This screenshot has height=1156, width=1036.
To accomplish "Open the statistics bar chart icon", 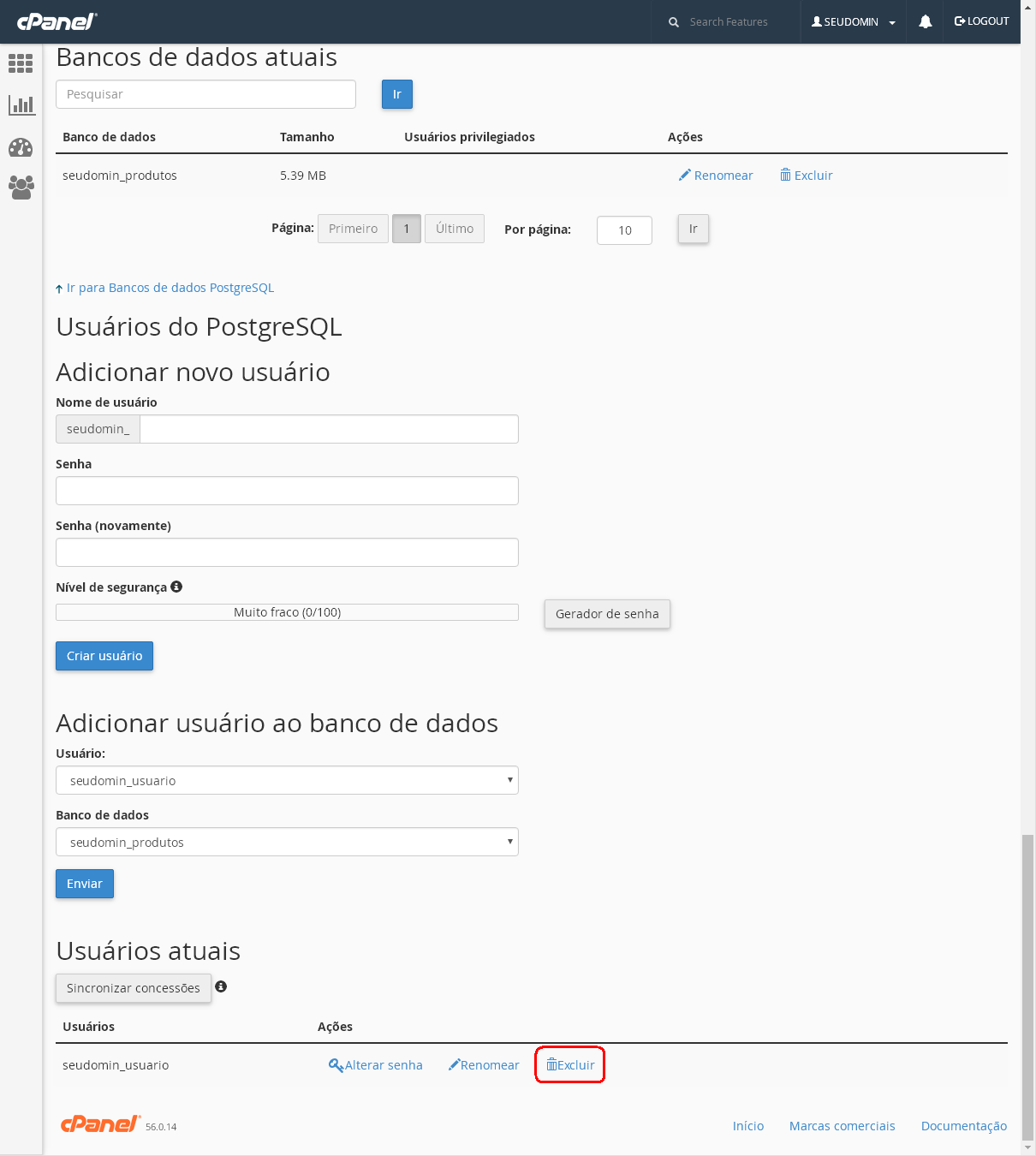I will [x=21, y=105].
